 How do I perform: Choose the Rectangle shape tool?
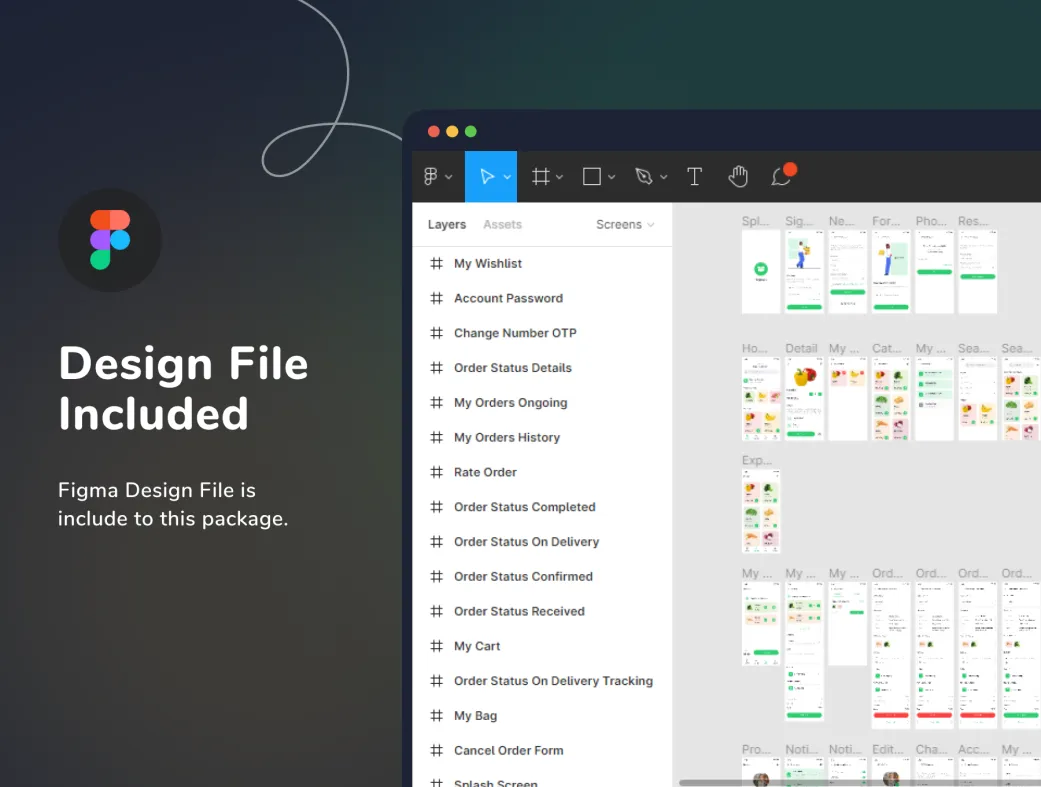coord(592,177)
